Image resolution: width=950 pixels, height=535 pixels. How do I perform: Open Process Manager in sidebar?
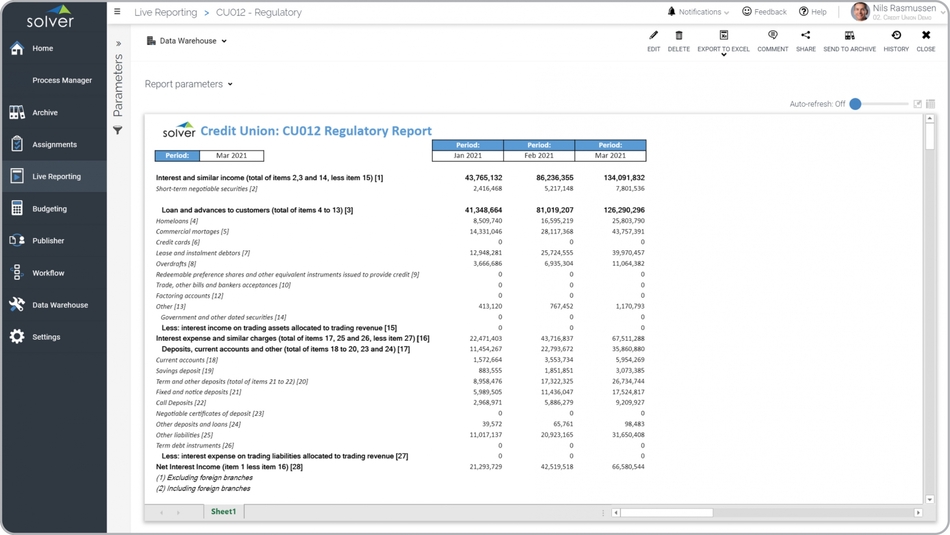click(61, 80)
